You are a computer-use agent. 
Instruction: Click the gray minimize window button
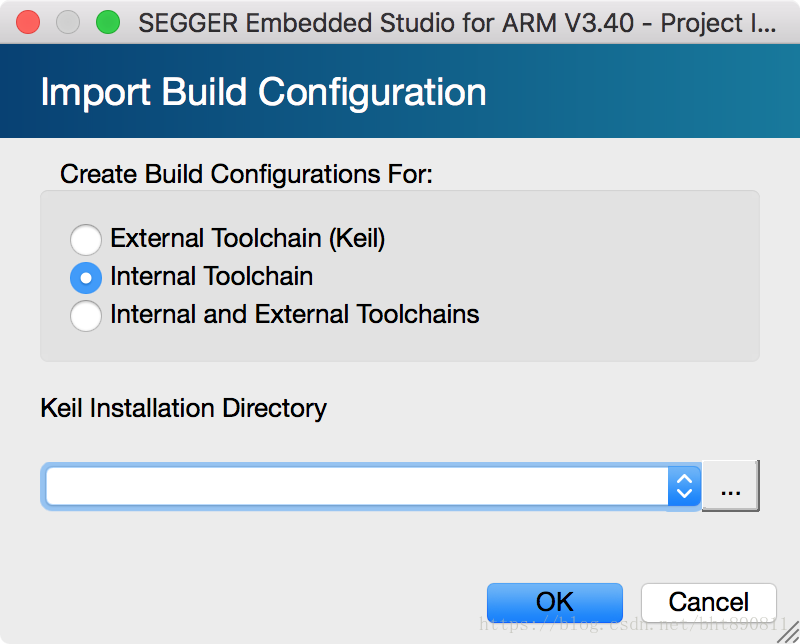(68, 22)
